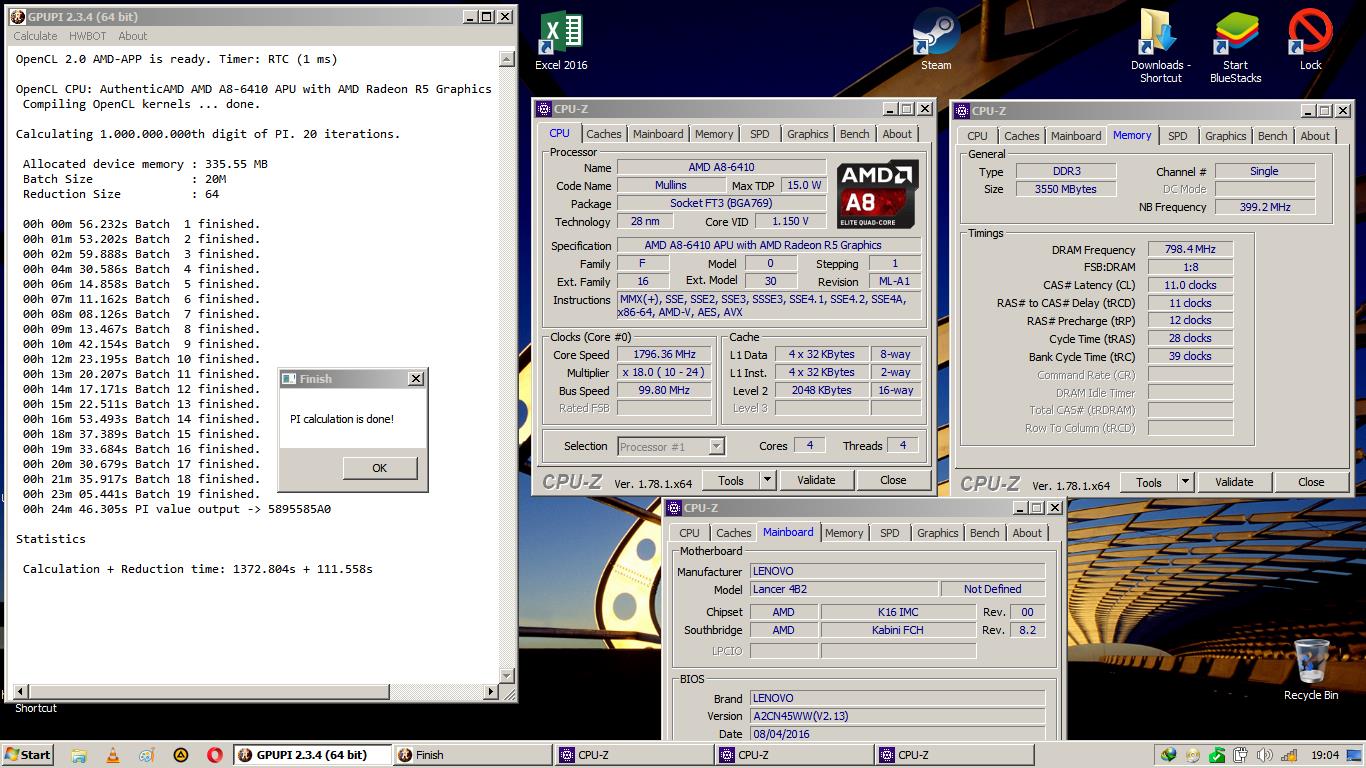The width and height of the screenshot is (1366, 768).
Task: Click GPUPI title bar application icon
Action: 17,17
